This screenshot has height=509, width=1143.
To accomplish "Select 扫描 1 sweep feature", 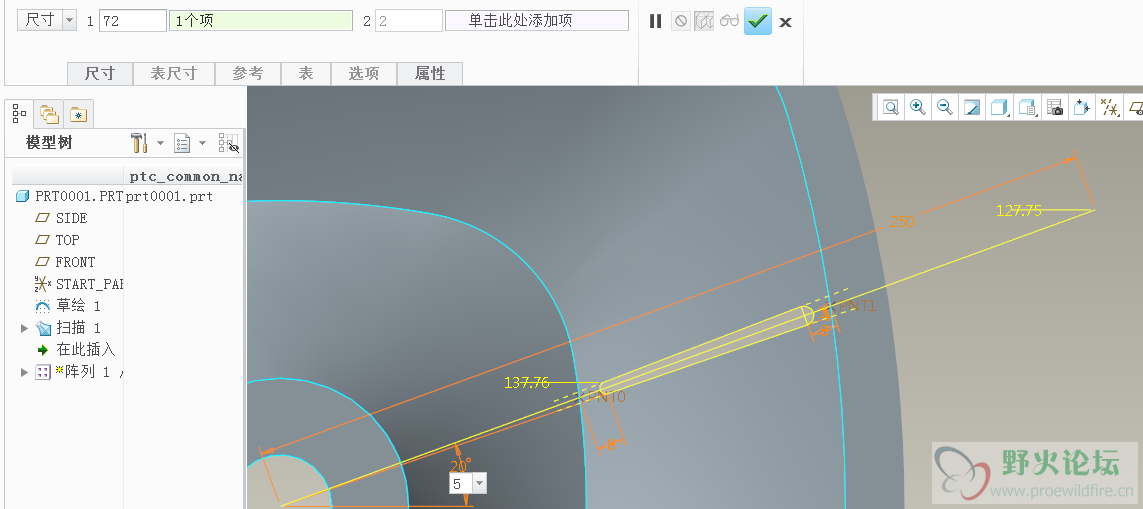I will (68, 328).
